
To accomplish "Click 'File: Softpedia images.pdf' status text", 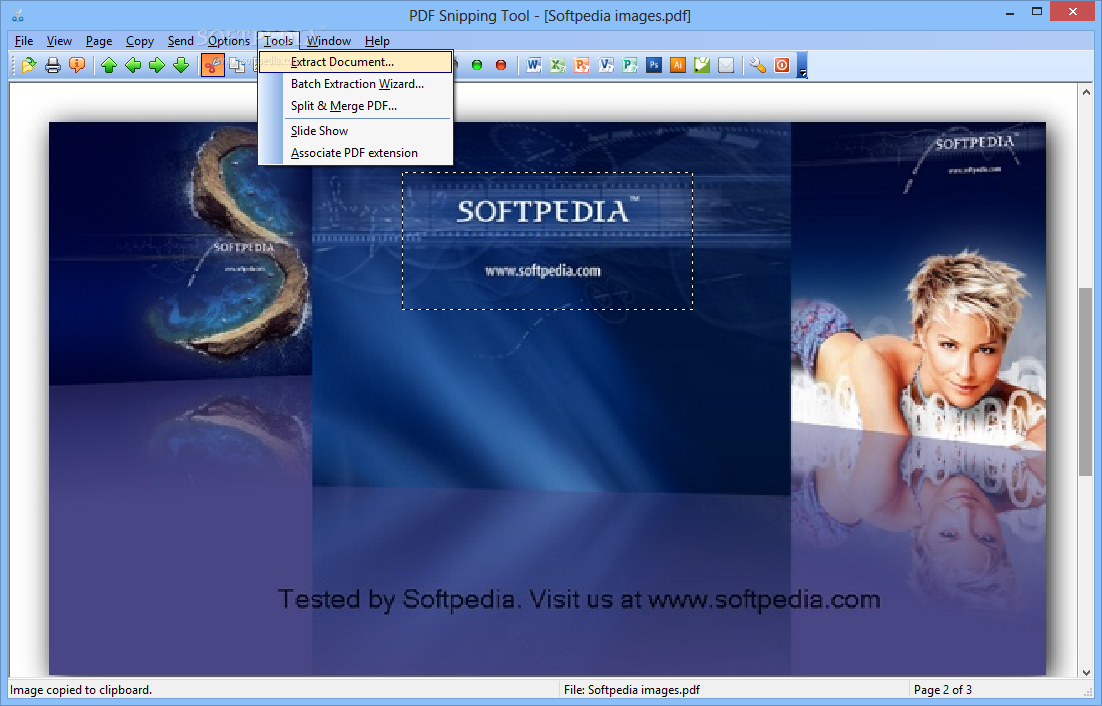I will click(x=631, y=690).
